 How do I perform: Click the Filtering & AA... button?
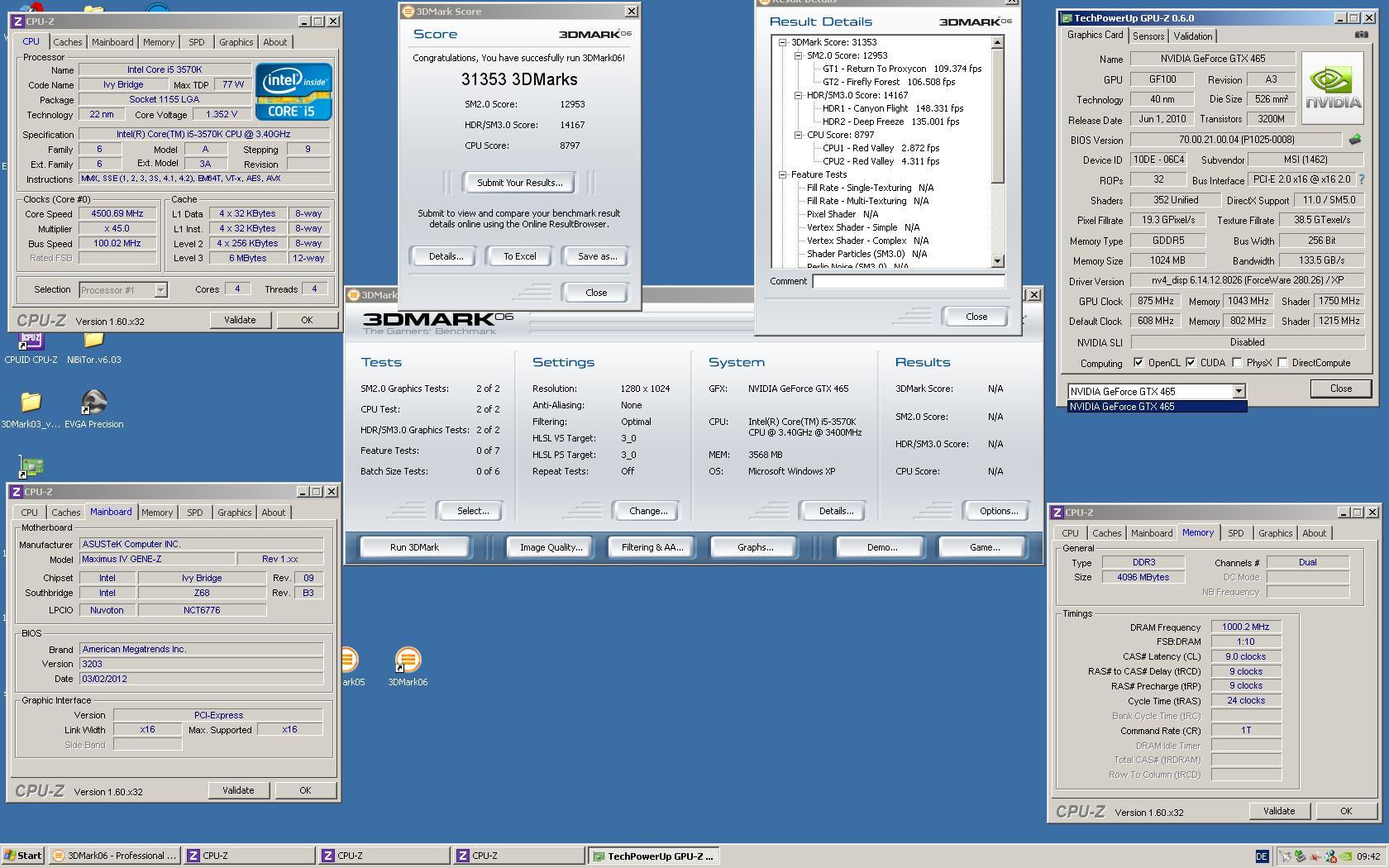tap(652, 547)
